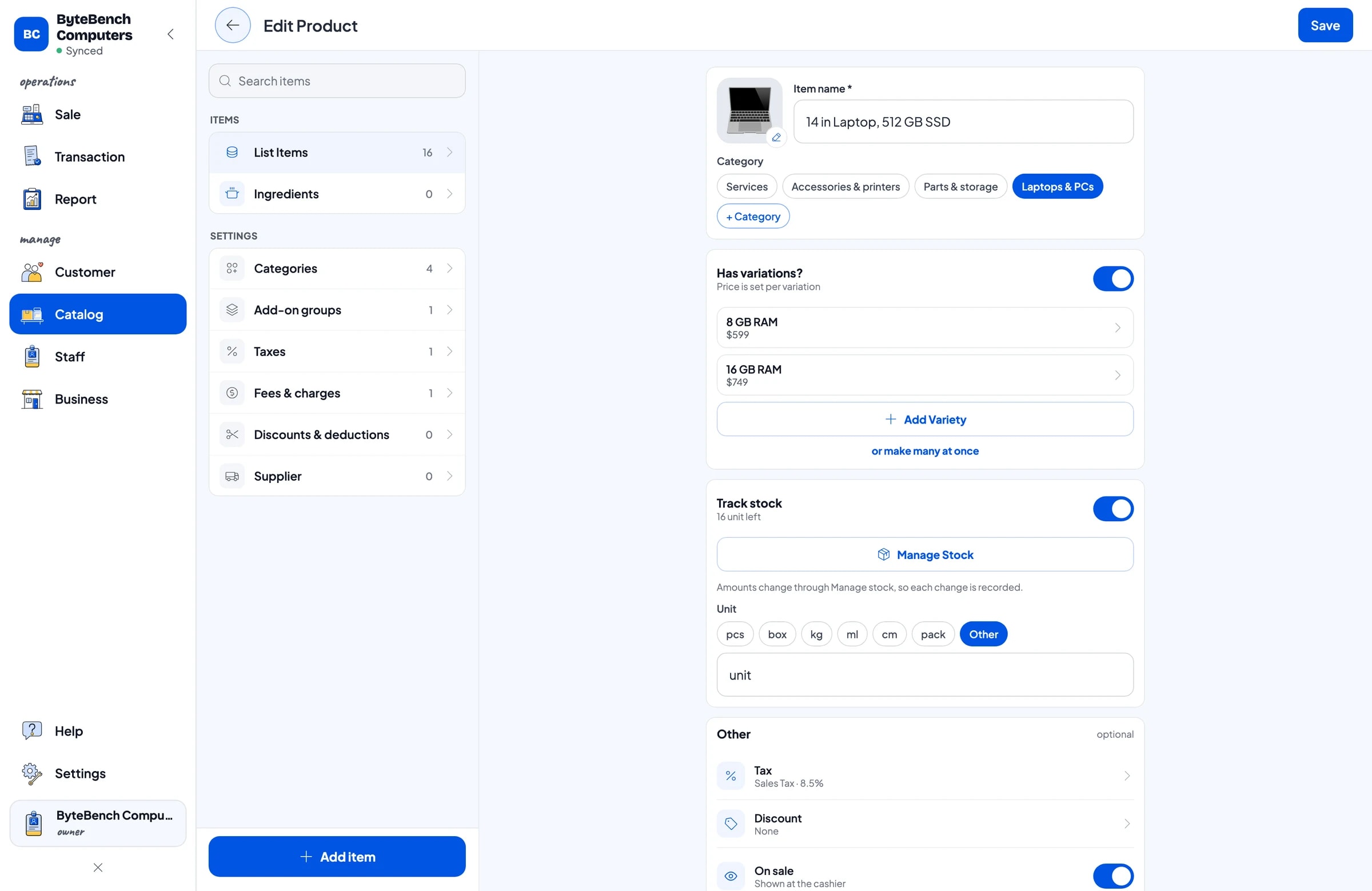Viewport: 1372px width, 891px height.
Task: Expand the 8 GB RAM variation row
Action: coord(924,328)
